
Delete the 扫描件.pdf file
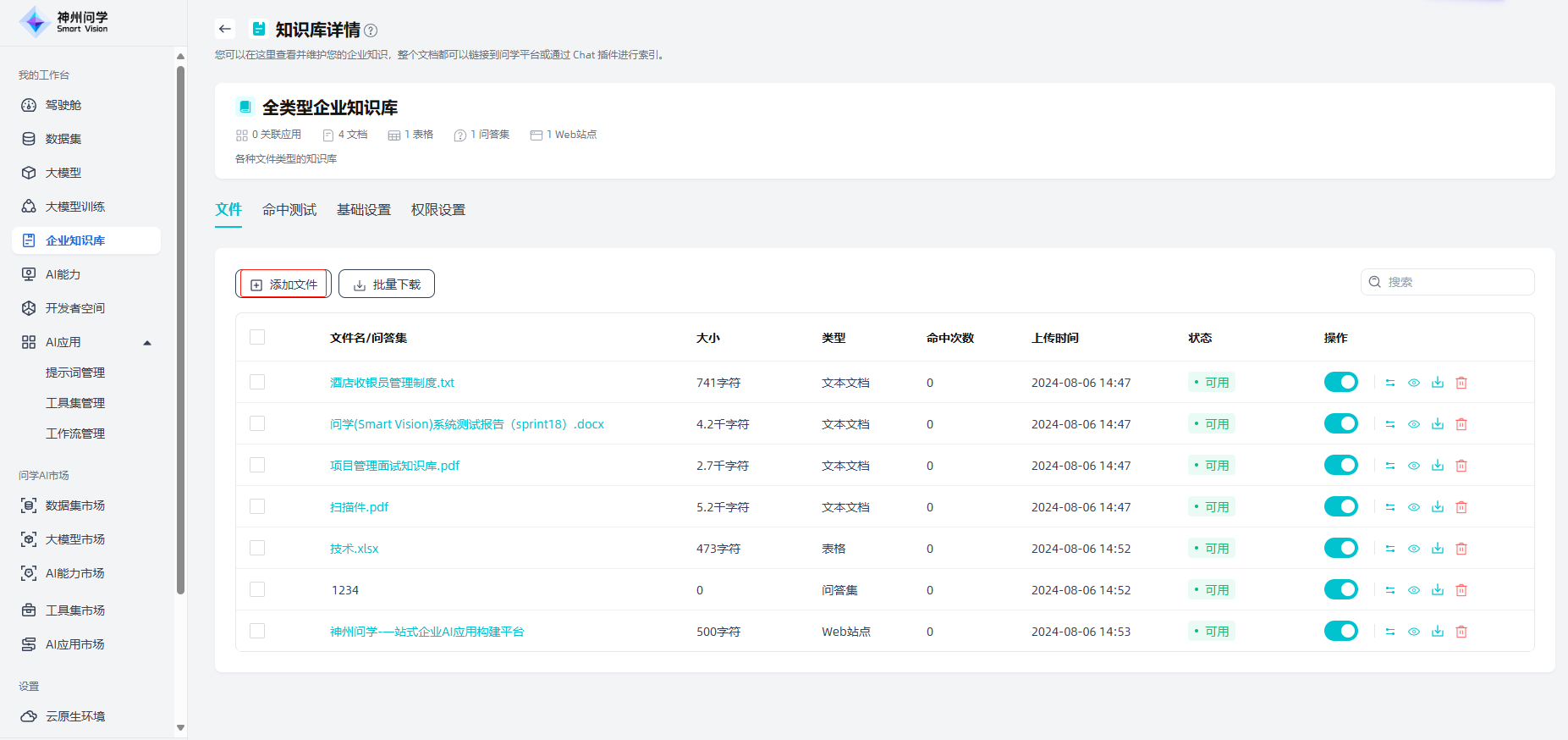click(x=1461, y=507)
